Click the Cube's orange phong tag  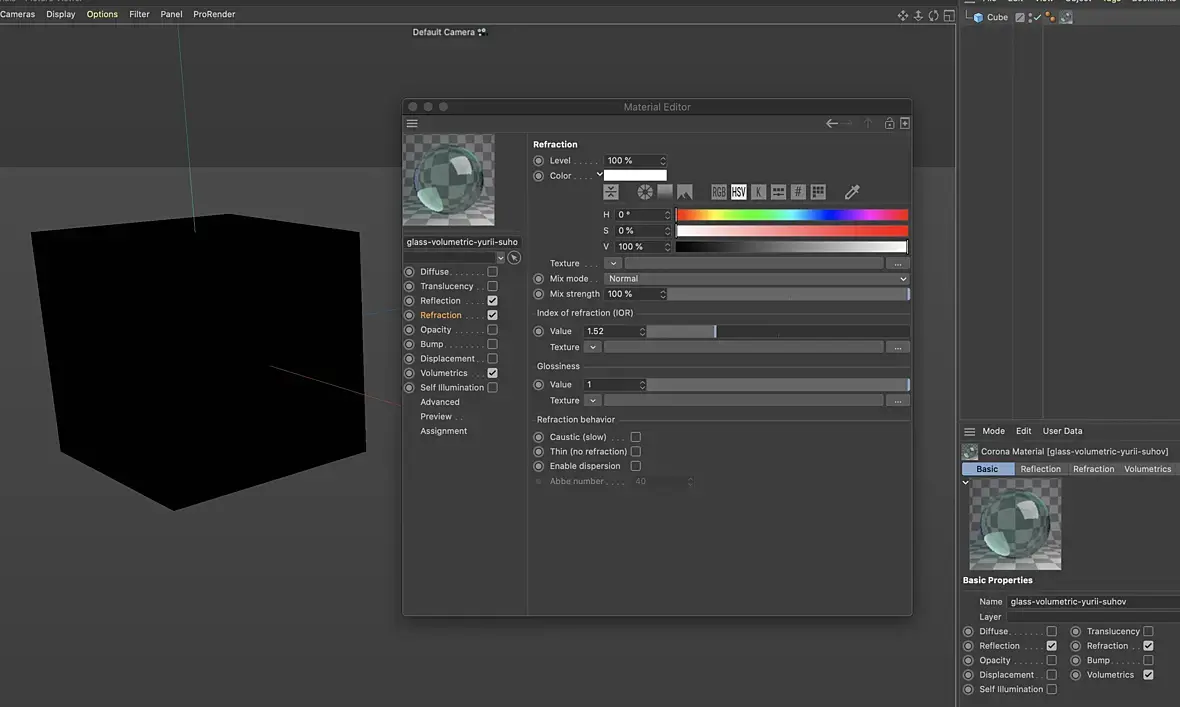click(x=1051, y=17)
